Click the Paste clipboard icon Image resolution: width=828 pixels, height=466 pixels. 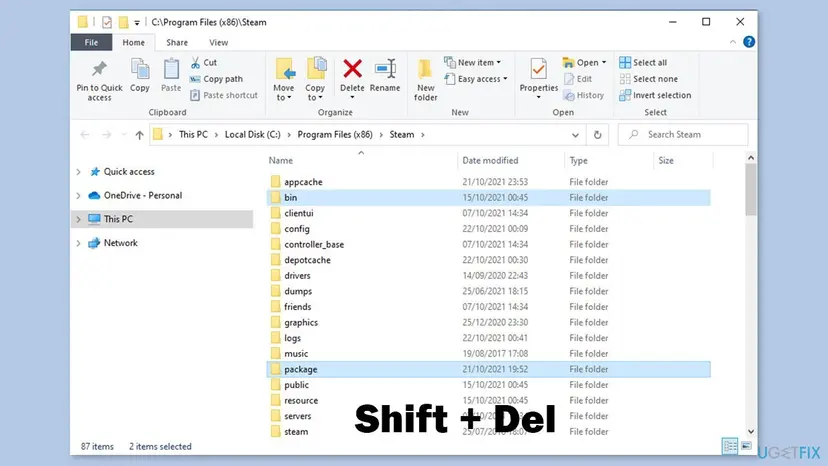[x=171, y=69]
